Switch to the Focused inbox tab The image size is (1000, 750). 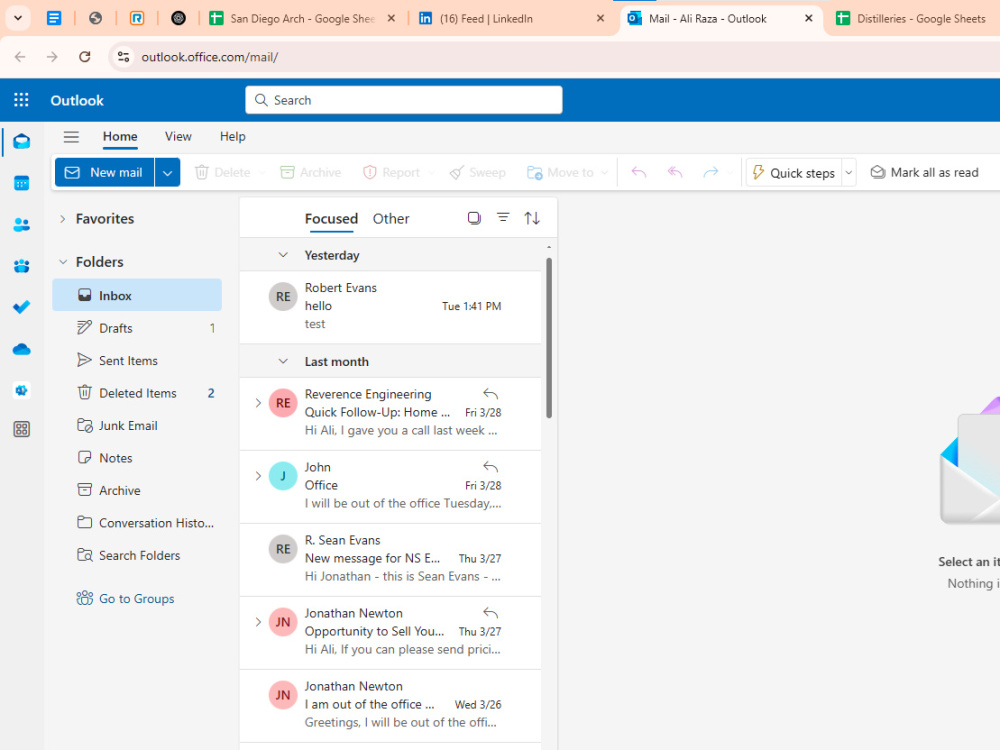pyautogui.click(x=331, y=219)
